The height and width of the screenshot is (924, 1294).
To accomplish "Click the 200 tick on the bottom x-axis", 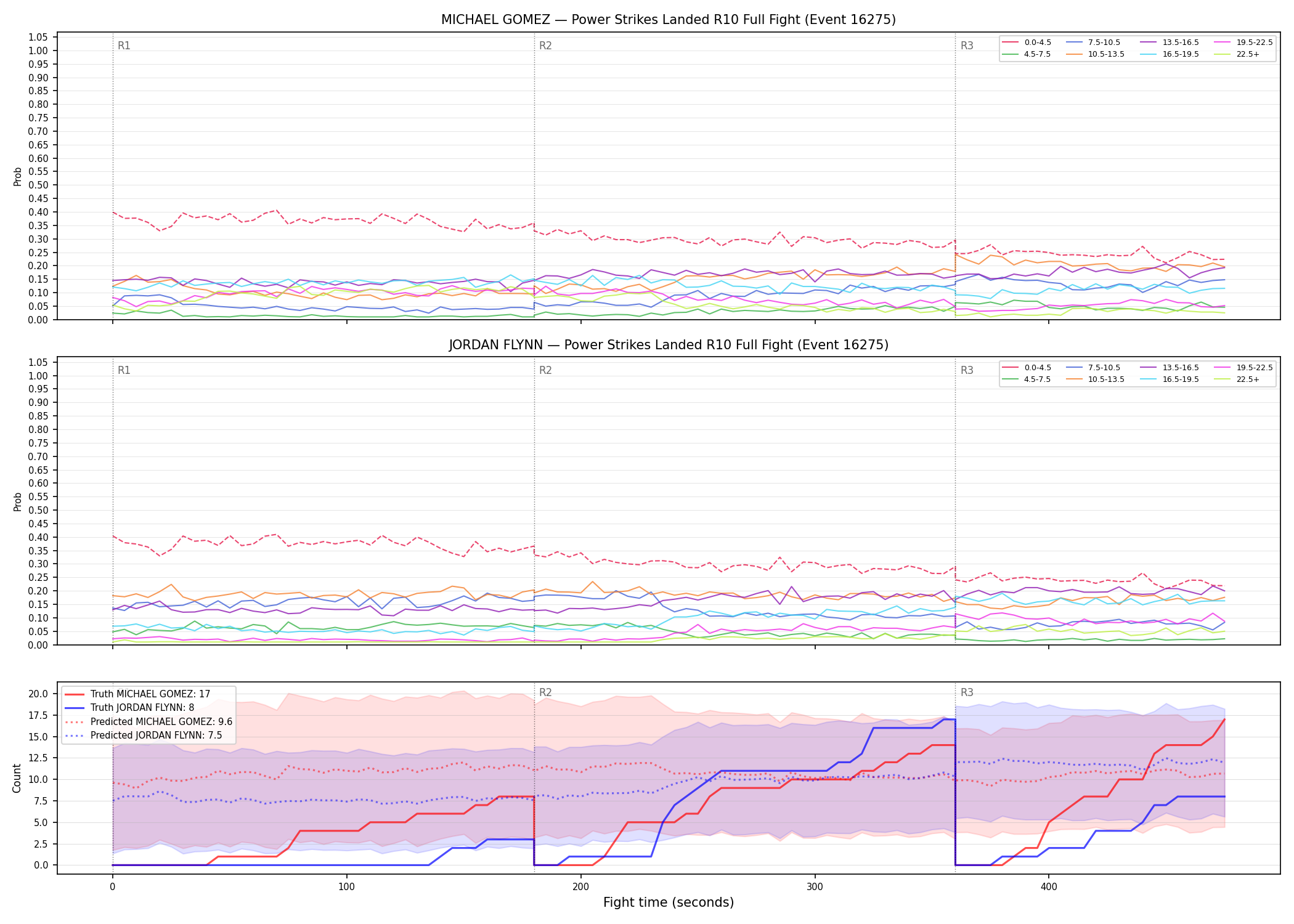I will (x=580, y=887).
